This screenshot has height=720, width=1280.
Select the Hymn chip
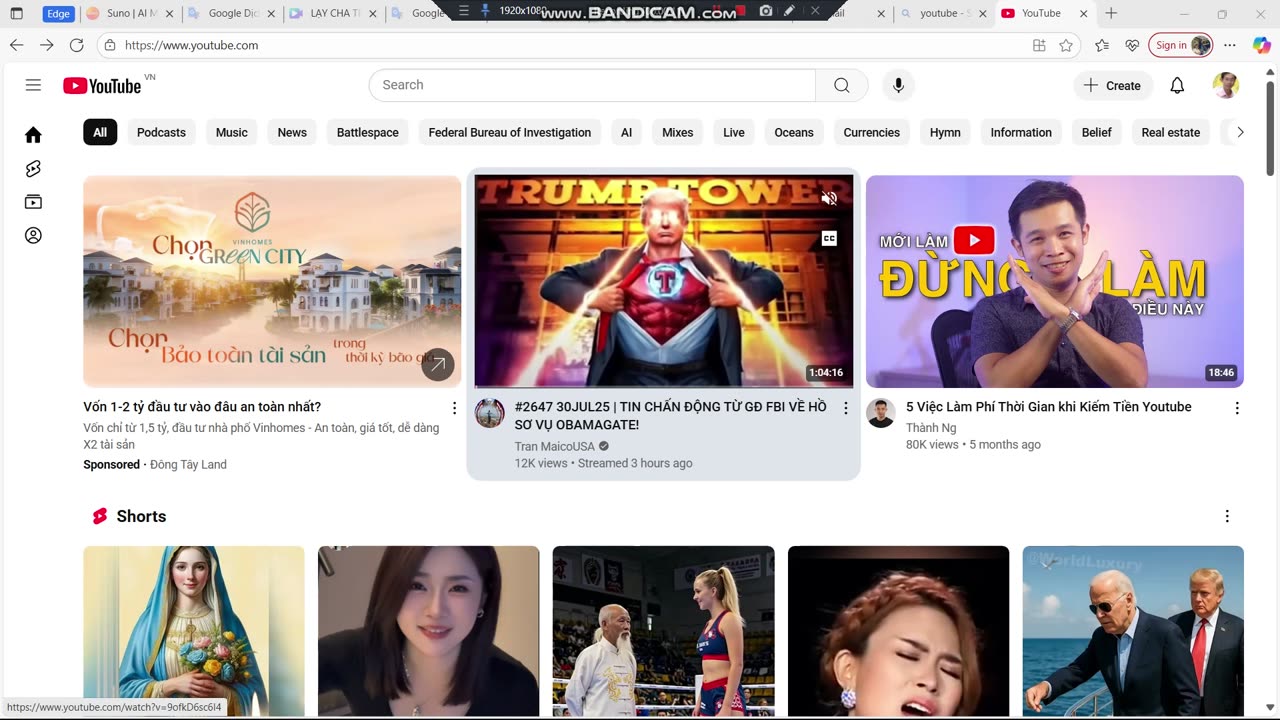click(x=945, y=132)
